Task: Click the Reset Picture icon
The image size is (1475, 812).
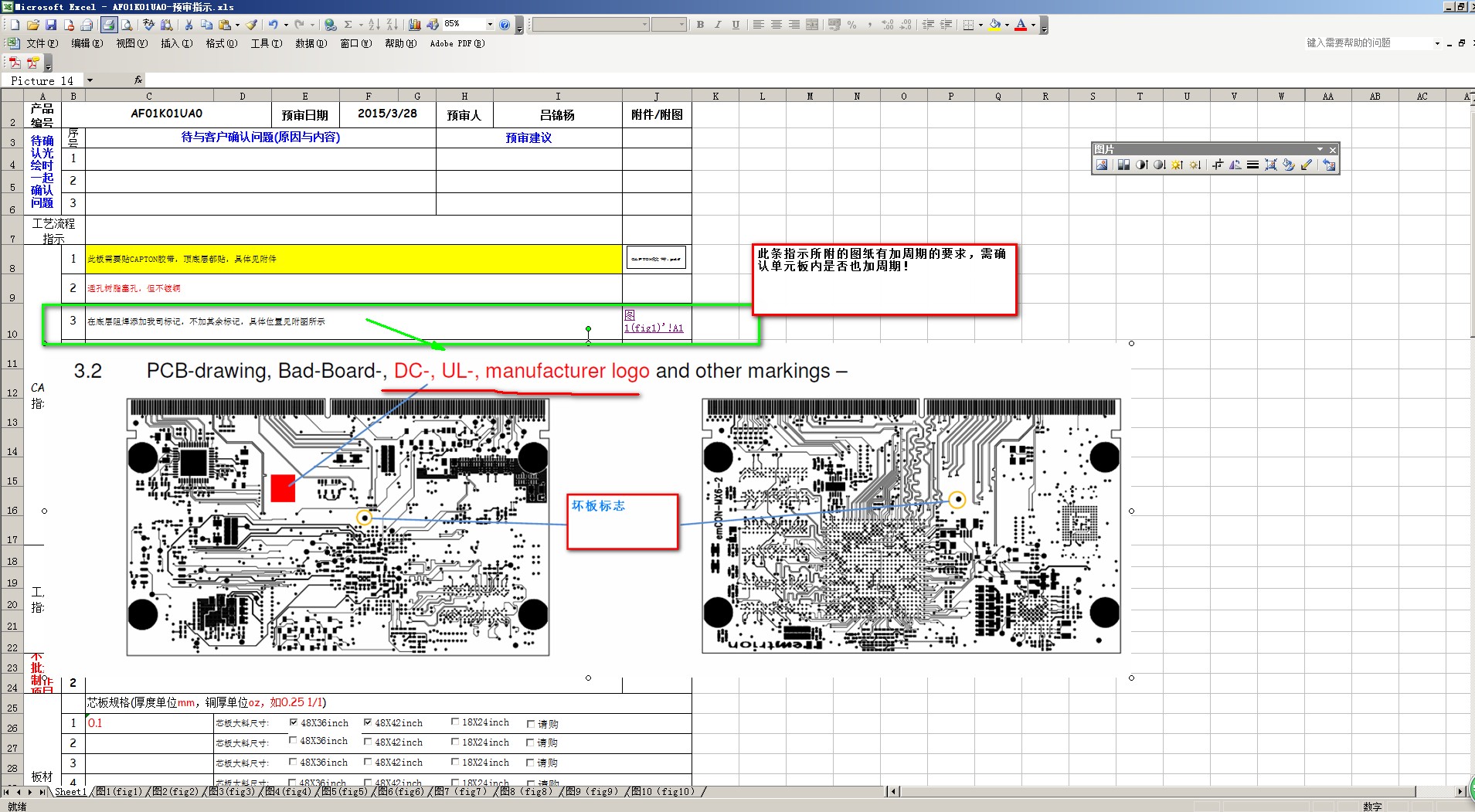Action: [1329, 165]
